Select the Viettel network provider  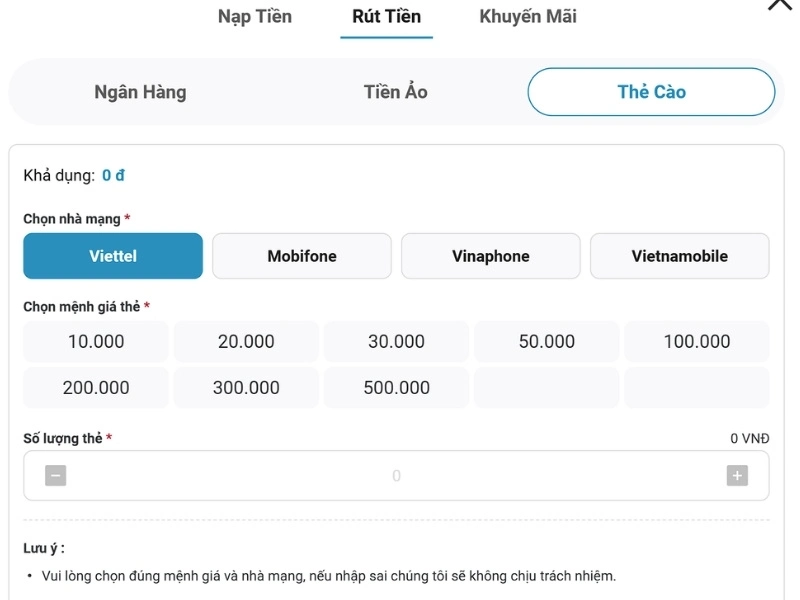(112, 256)
